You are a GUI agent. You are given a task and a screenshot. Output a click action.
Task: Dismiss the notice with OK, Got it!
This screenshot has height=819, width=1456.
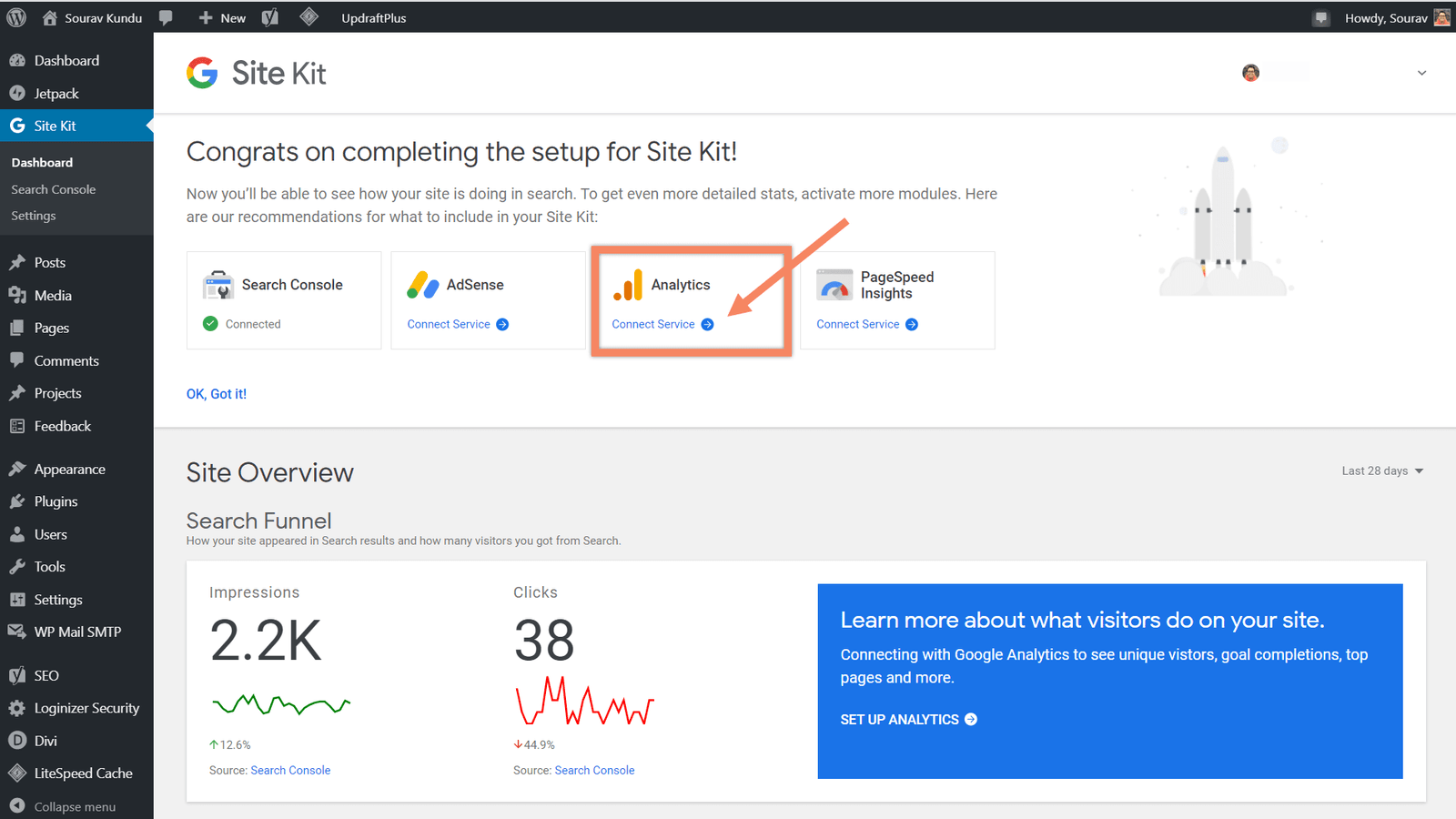216,393
